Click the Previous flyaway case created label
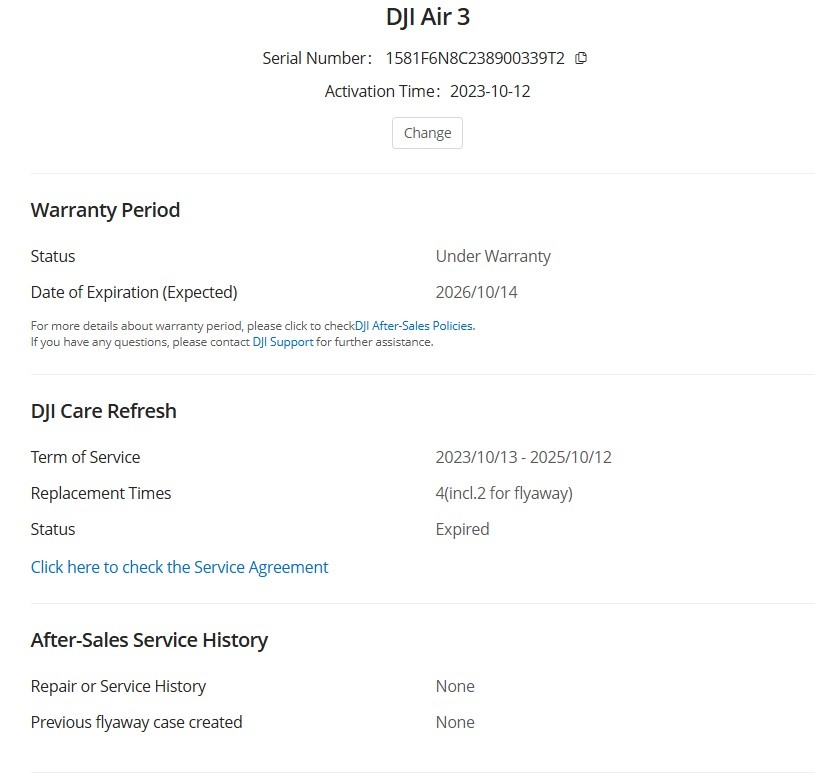The height and width of the screenshot is (776, 815). tap(136, 722)
